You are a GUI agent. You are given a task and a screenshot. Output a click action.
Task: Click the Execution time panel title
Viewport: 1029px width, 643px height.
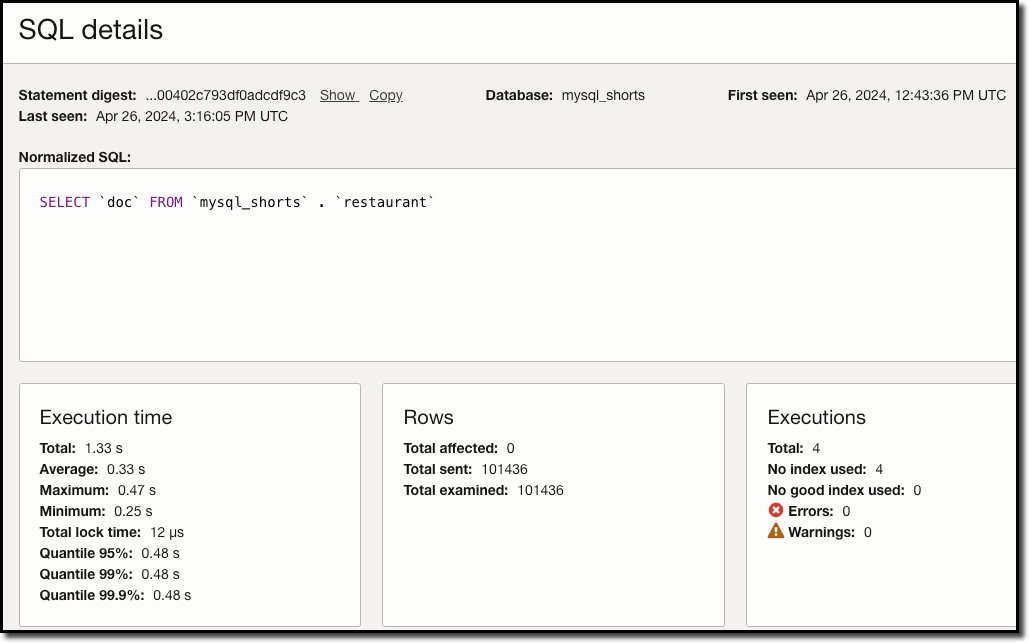point(105,417)
